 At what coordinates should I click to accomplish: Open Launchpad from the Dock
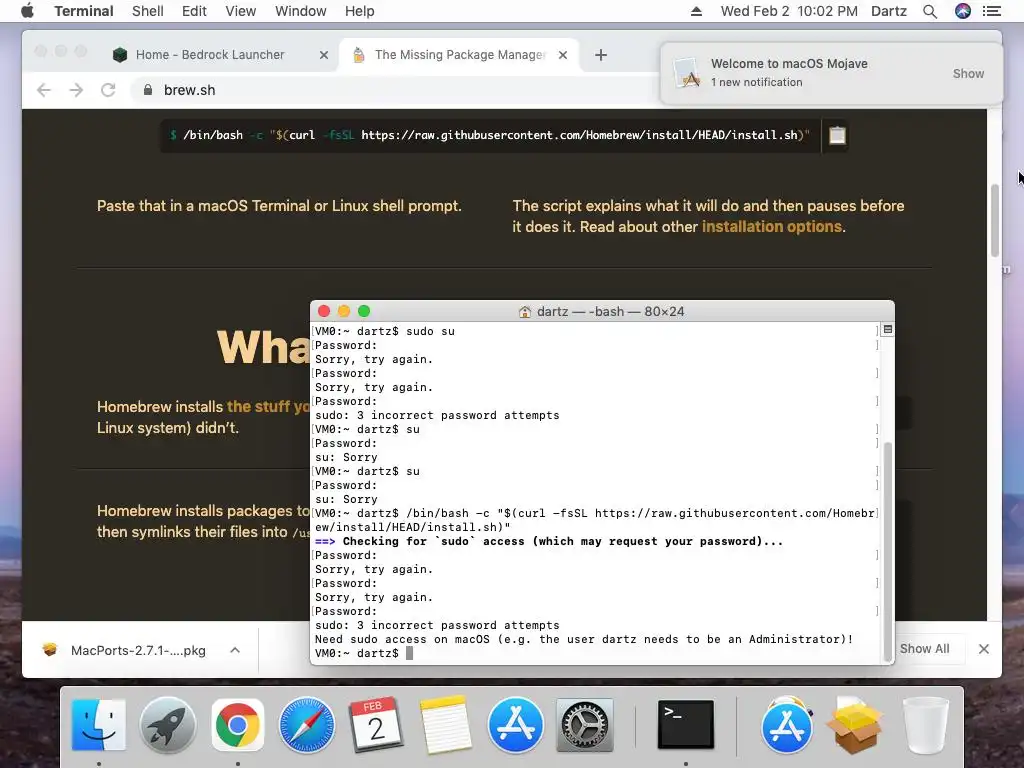click(168, 724)
